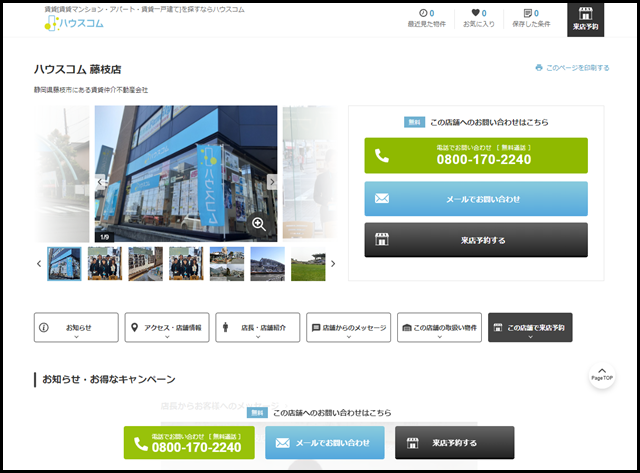Jump to 店長・店舗紹介 section tab
The width and height of the screenshot is (640, 473).
point(258,327)
